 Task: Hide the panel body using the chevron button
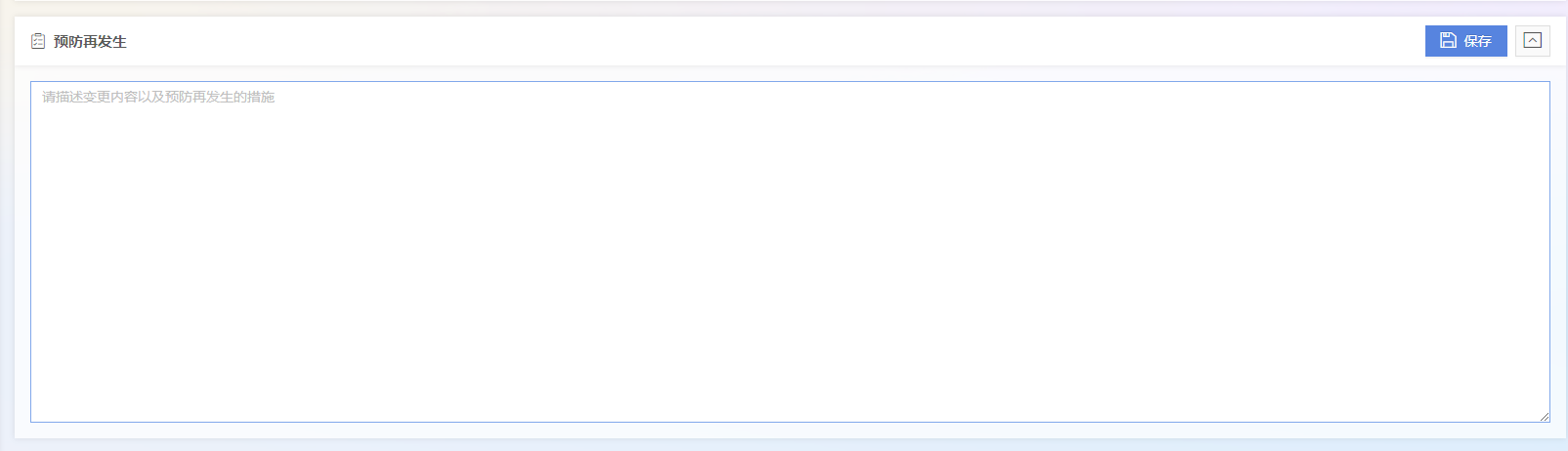[x=1533, y=41]
